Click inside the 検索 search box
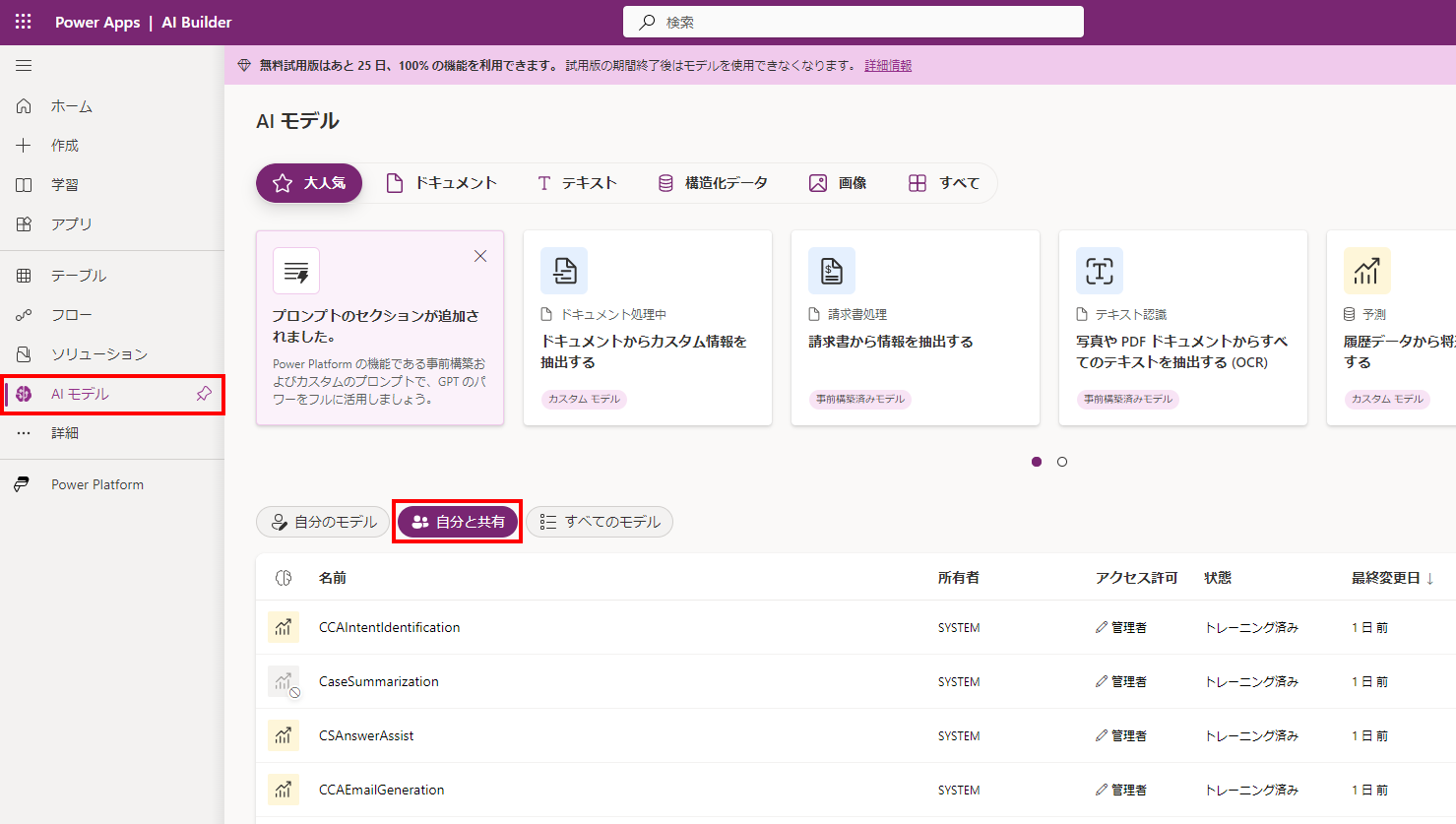 pos(853,21)
